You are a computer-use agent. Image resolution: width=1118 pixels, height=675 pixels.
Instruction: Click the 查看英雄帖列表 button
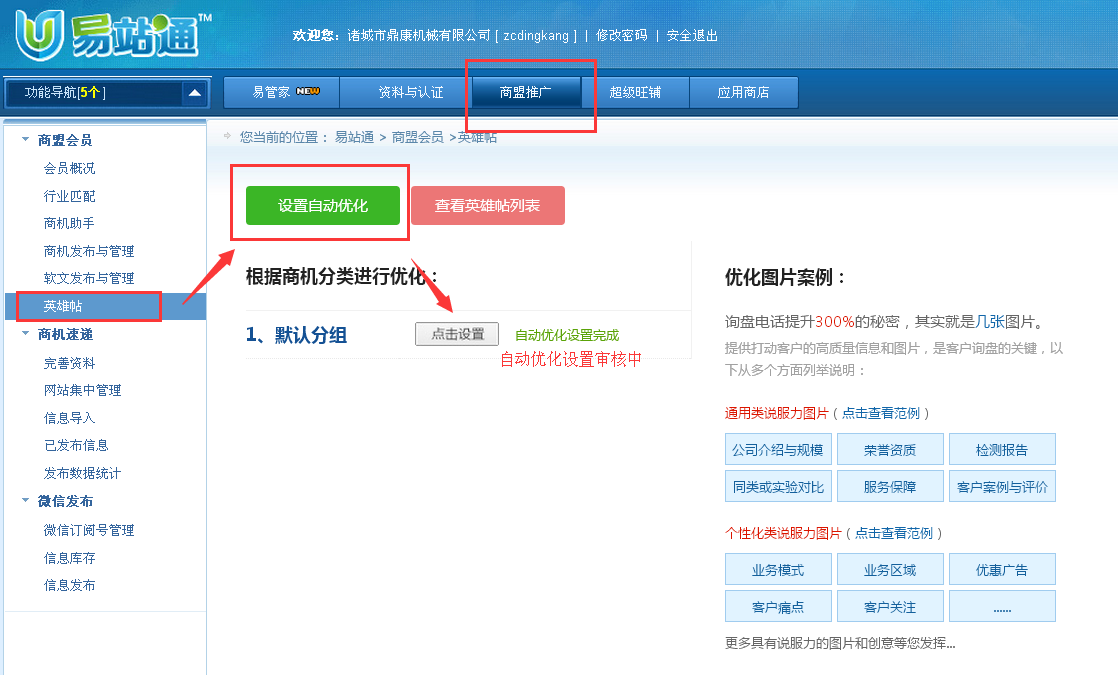point(487,206)
